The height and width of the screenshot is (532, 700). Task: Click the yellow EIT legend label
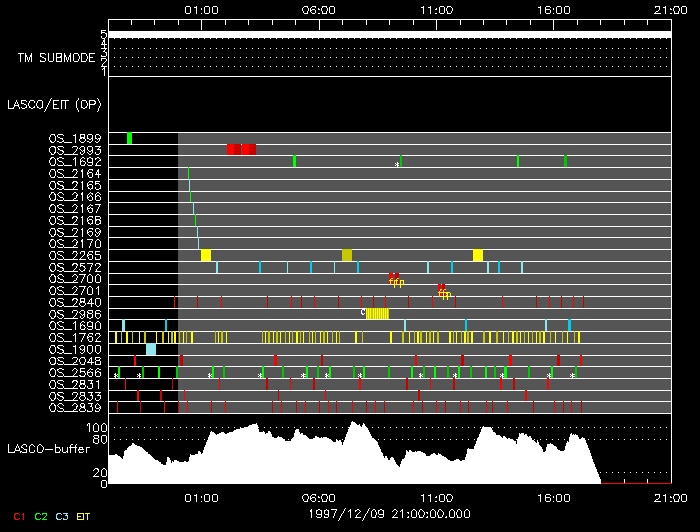84,516
